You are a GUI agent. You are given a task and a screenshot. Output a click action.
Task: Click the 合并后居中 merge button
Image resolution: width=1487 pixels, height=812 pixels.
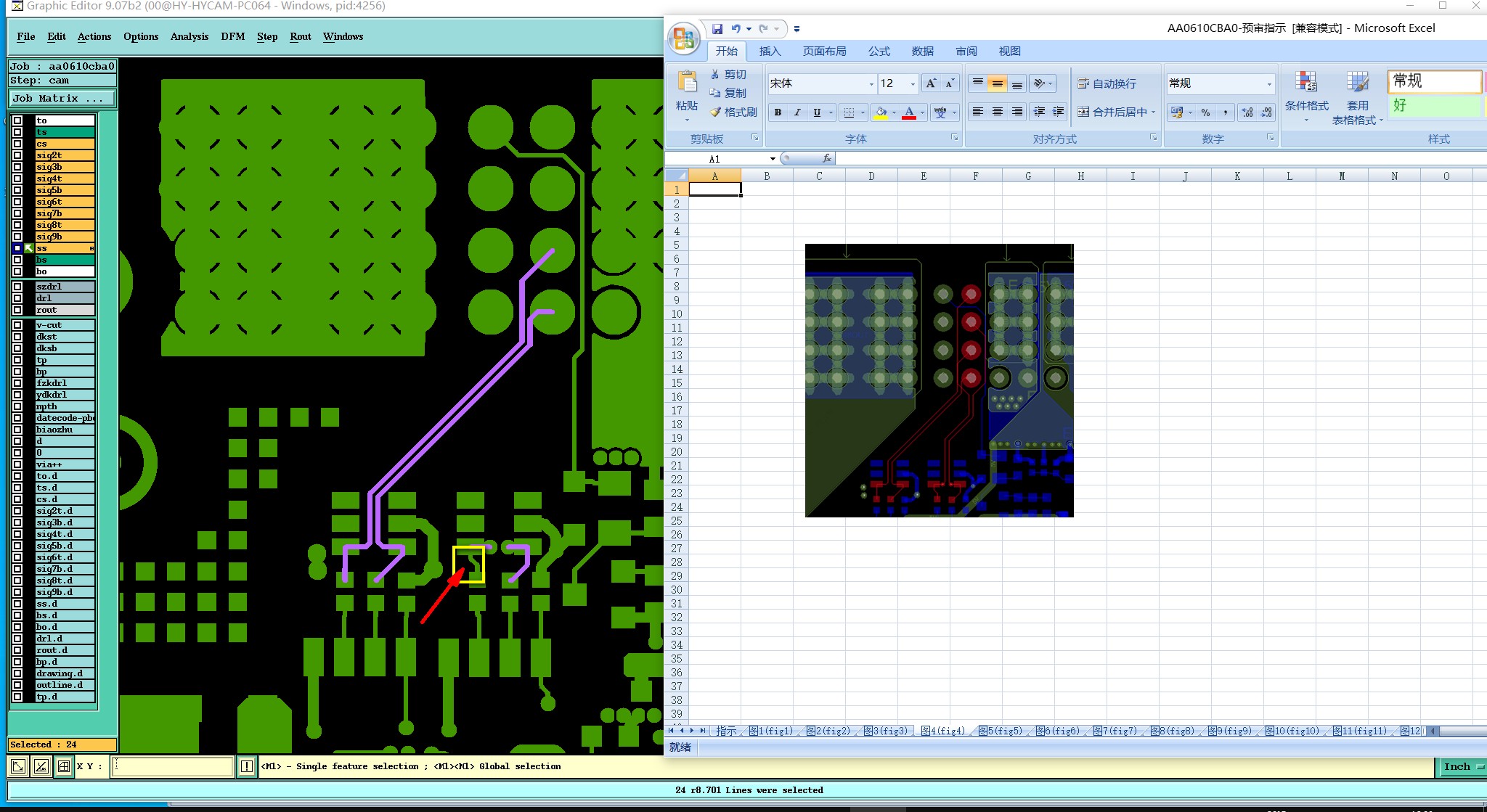(1115, 112)
